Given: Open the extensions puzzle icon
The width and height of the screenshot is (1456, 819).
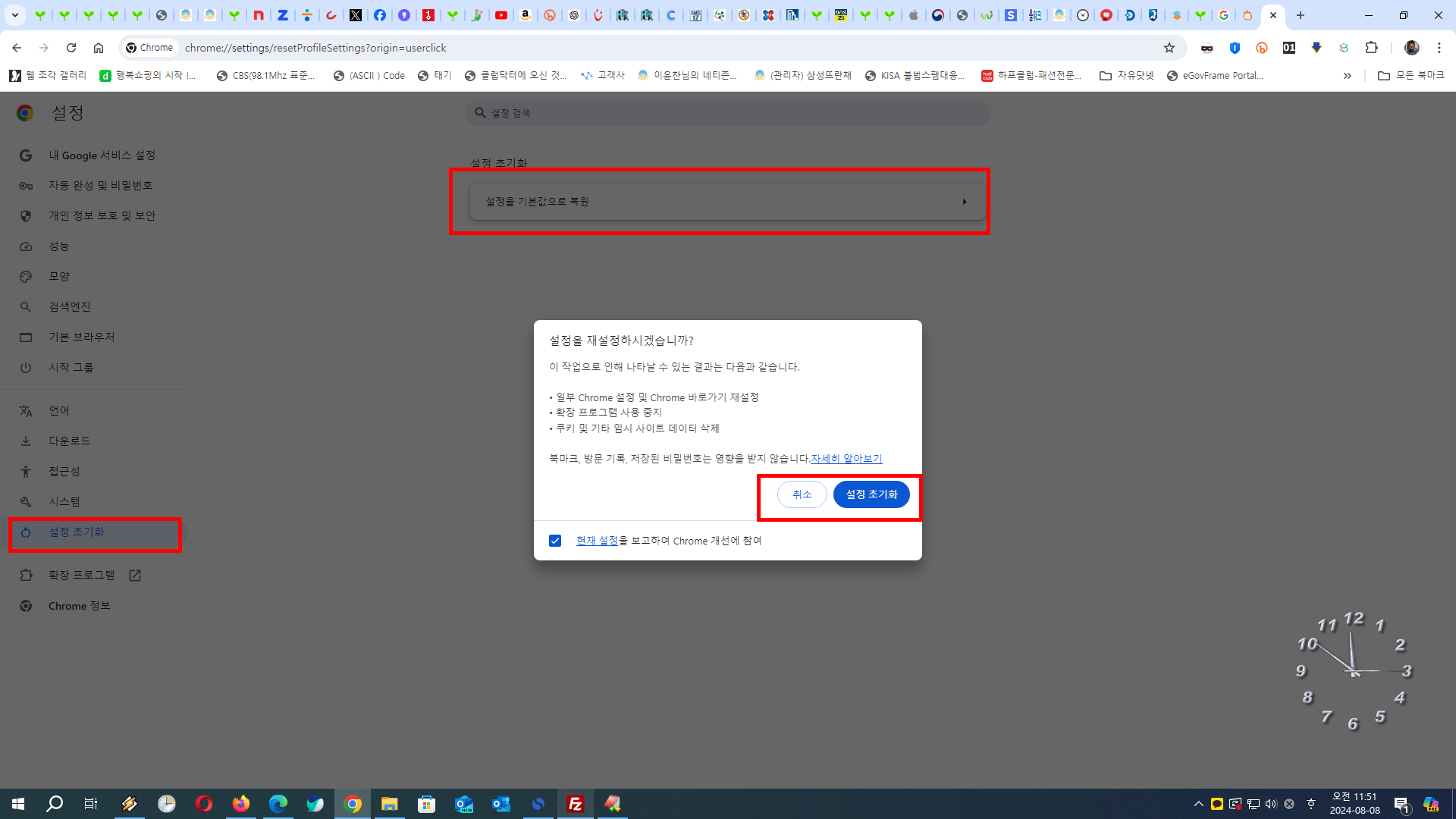Looking at the screenshot, I should (x=1371, y=48).
